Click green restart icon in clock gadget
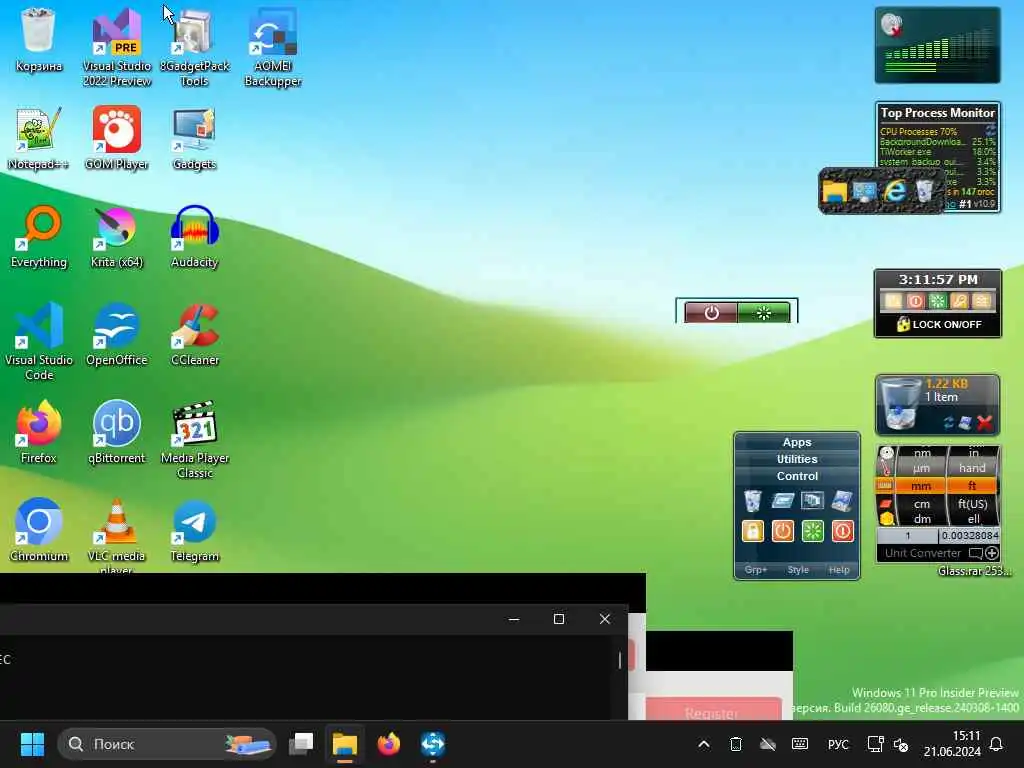The width and height of the screenshot is (1024, 768). [938, 301]
